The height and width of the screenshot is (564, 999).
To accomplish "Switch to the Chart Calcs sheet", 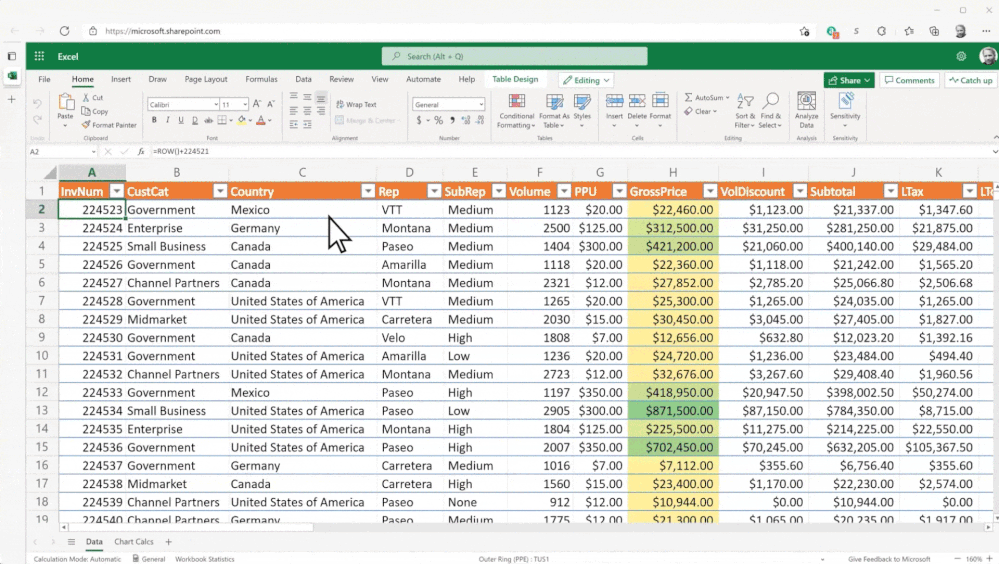I will pos(134,542).
